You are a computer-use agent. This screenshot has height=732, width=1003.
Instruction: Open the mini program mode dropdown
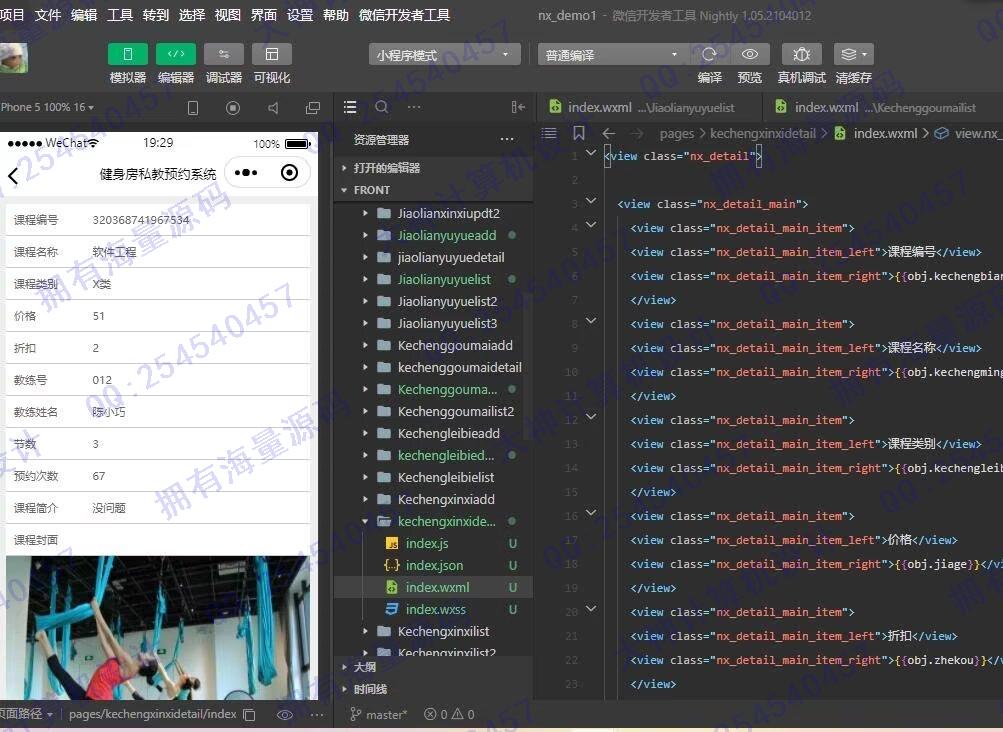(445, 55)
